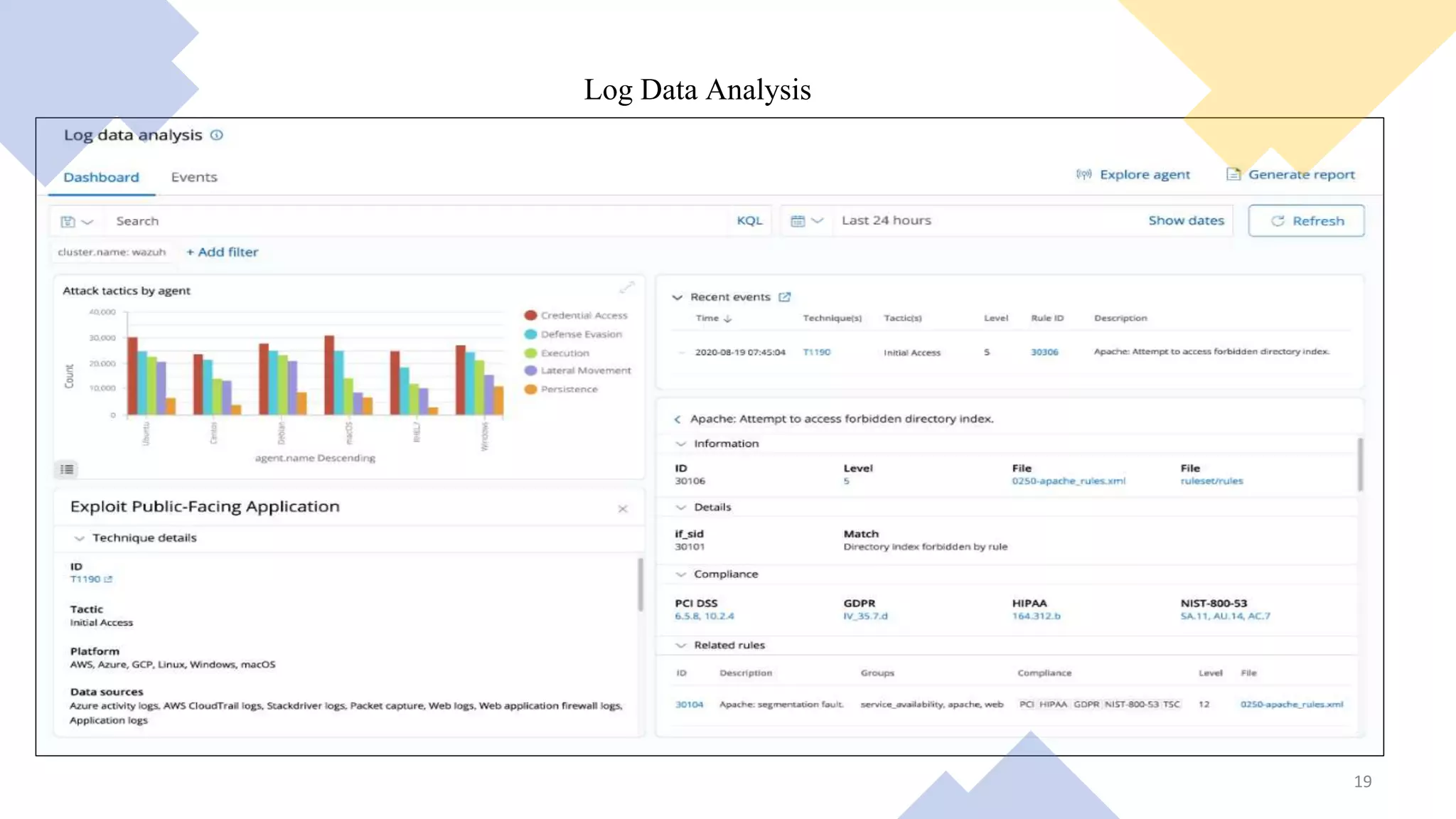Open T1190 technique external link icon
This screenshot has width=1456, height=819.
108,579
